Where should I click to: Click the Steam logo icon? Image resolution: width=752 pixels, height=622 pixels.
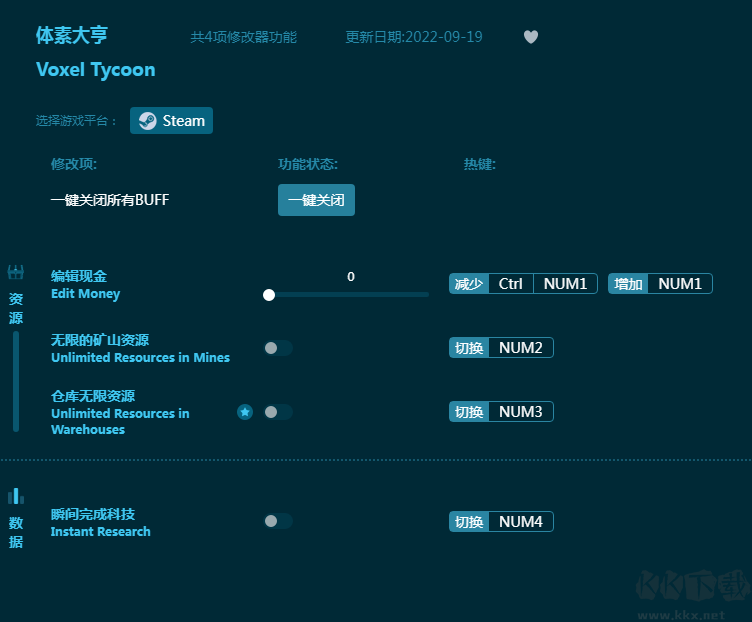(148, 121)
